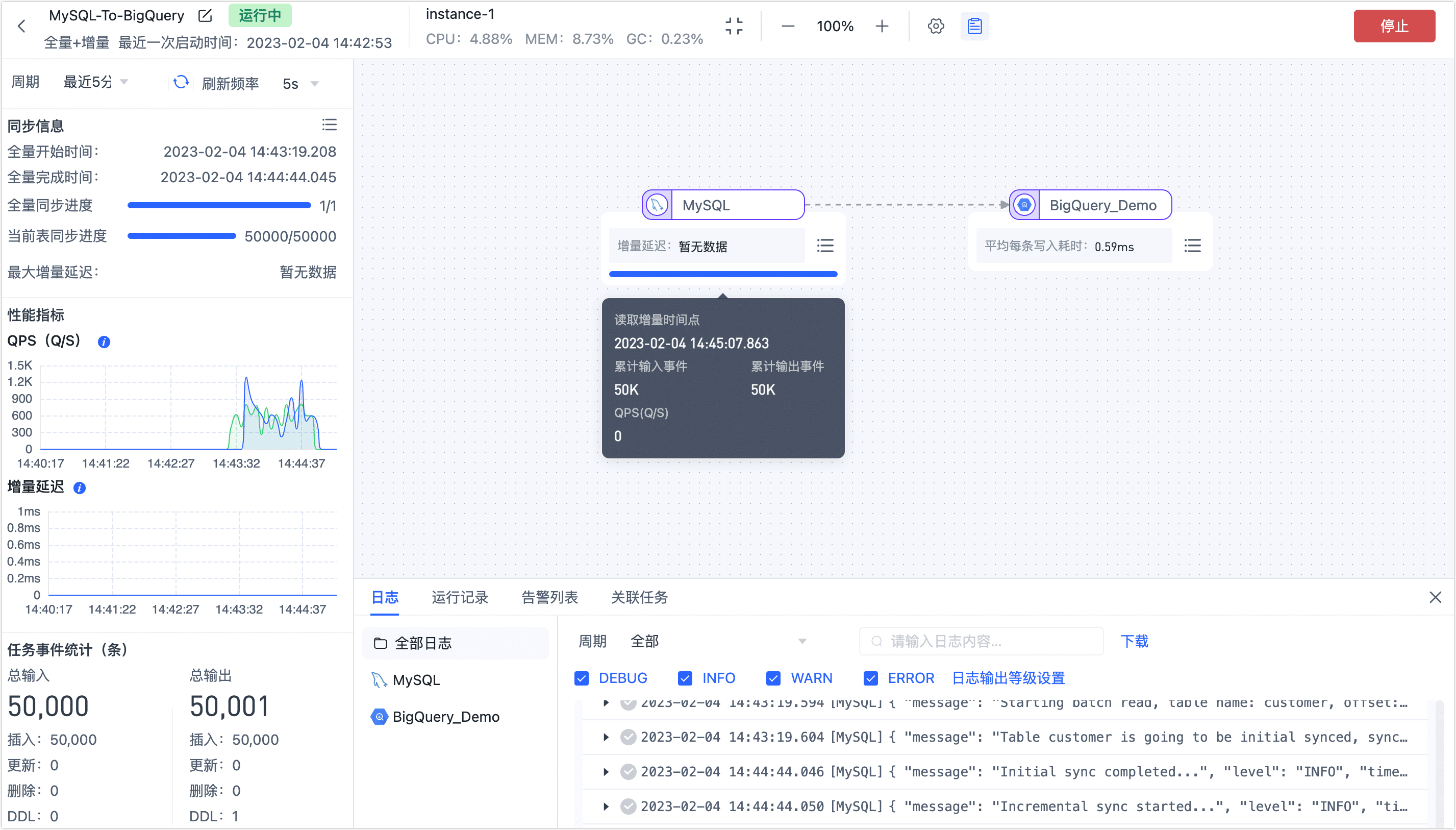Click the zoom in plus icon
Screen dimensions: 1456x830
tap(881, 26)
